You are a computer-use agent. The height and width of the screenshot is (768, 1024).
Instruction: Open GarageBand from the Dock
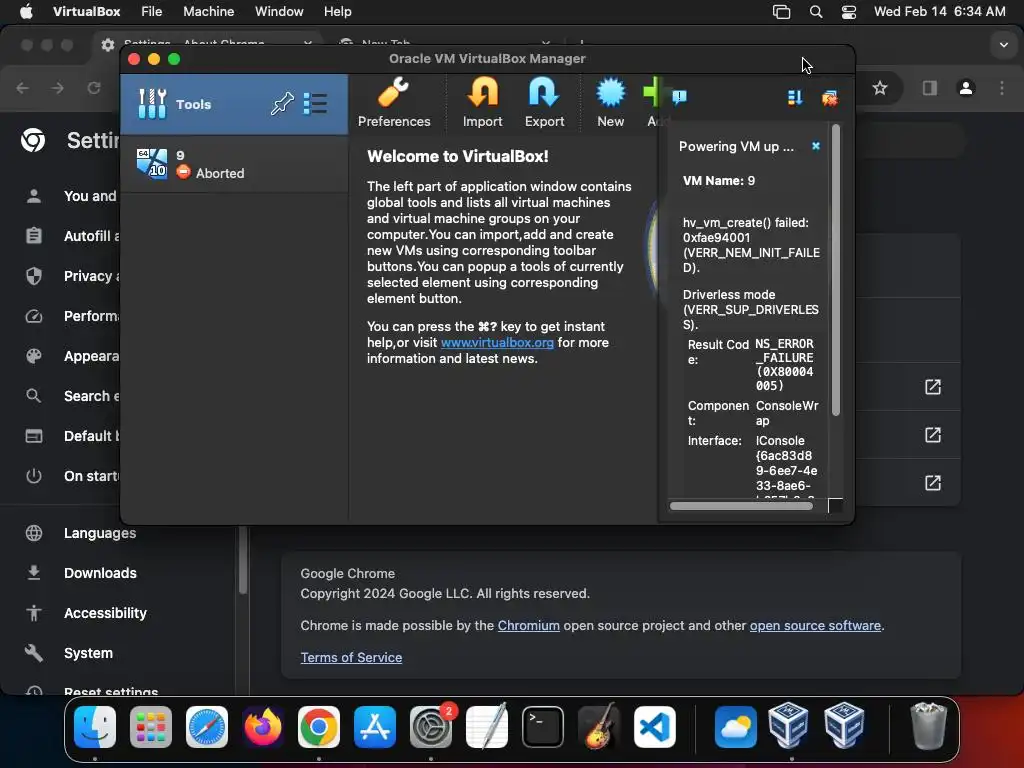tap(599, 727)
